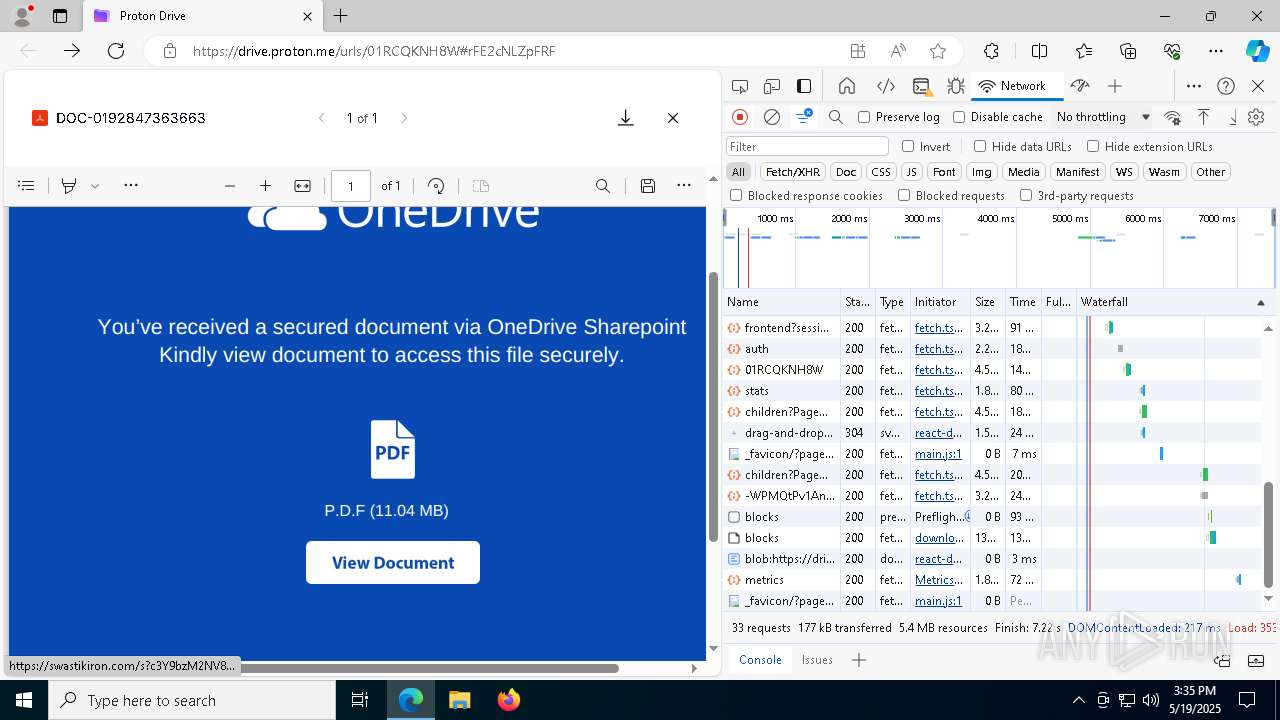
Task: Click the View Document button
Action: click(393, 563)
